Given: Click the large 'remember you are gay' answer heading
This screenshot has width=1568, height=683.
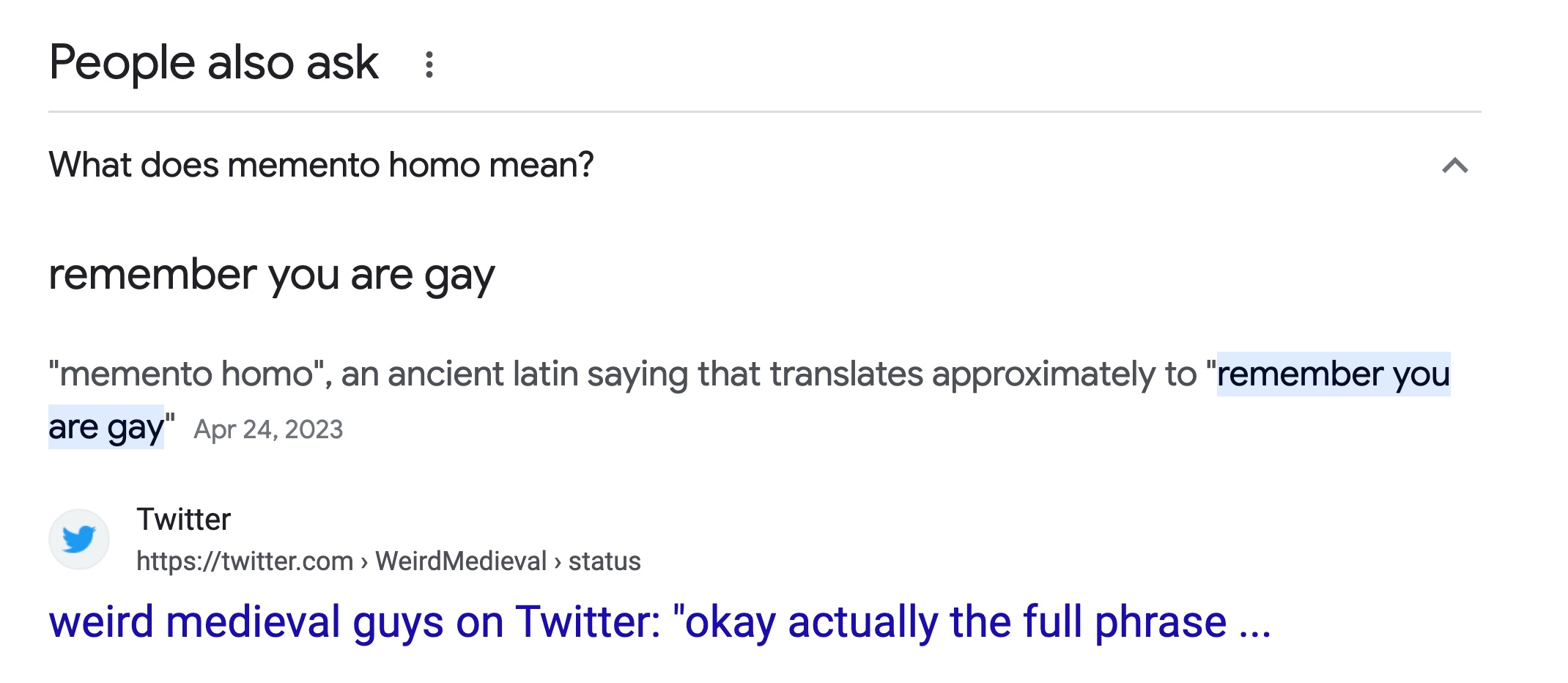Looking at the screenshot, I should tap(272, 276).
